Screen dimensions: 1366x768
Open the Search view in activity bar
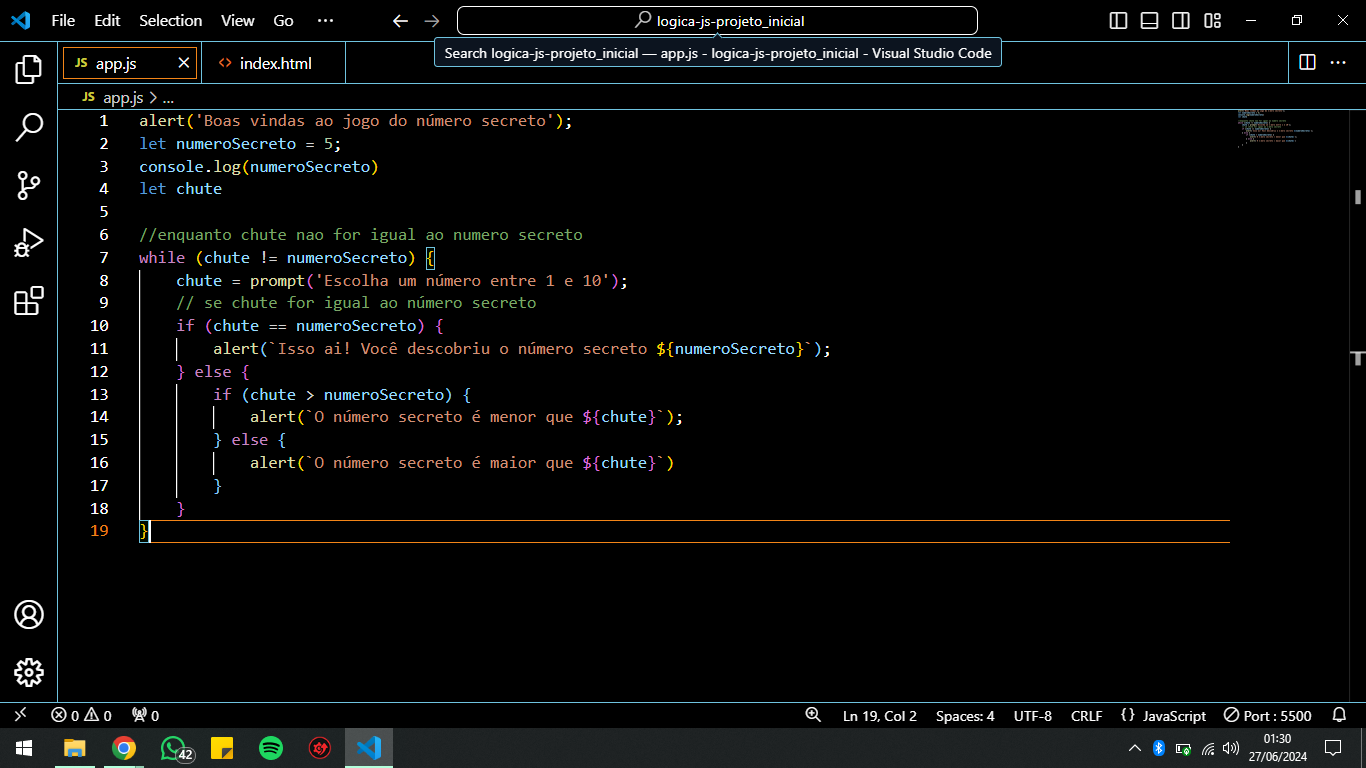[x=28, y=127]
